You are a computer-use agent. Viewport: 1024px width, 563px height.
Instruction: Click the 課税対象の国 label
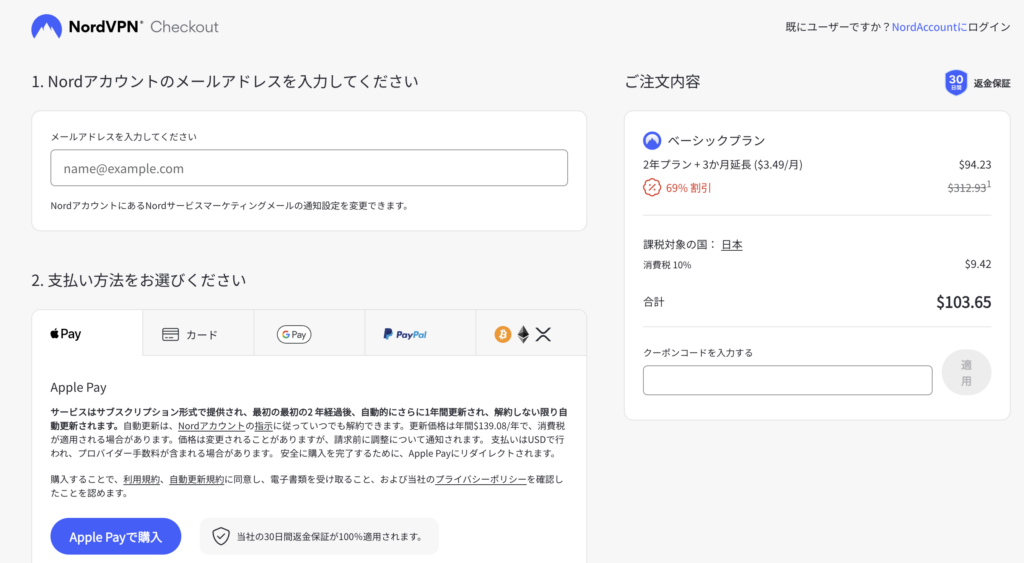(679, 244)
